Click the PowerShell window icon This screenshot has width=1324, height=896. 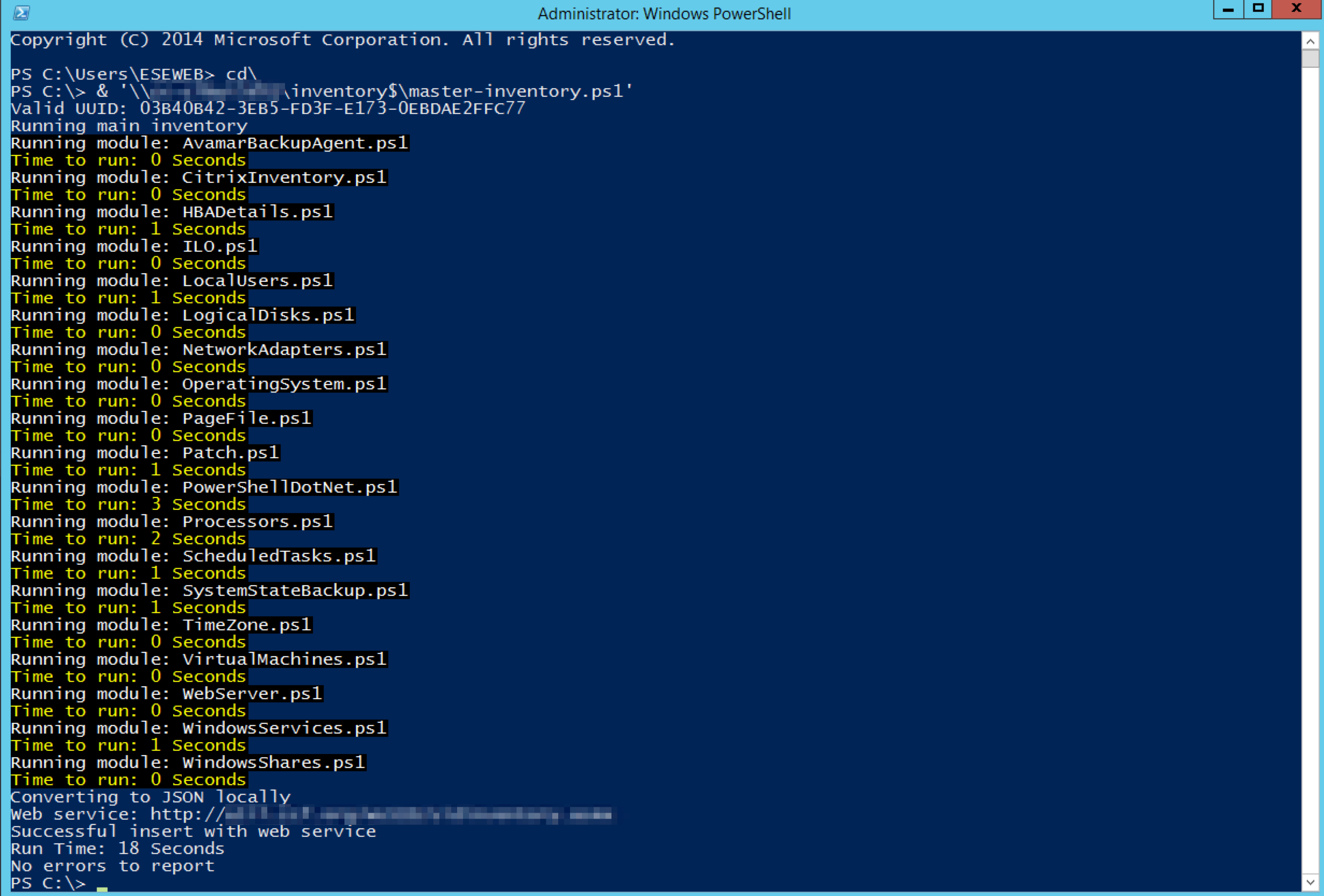[x=21, y=10]
